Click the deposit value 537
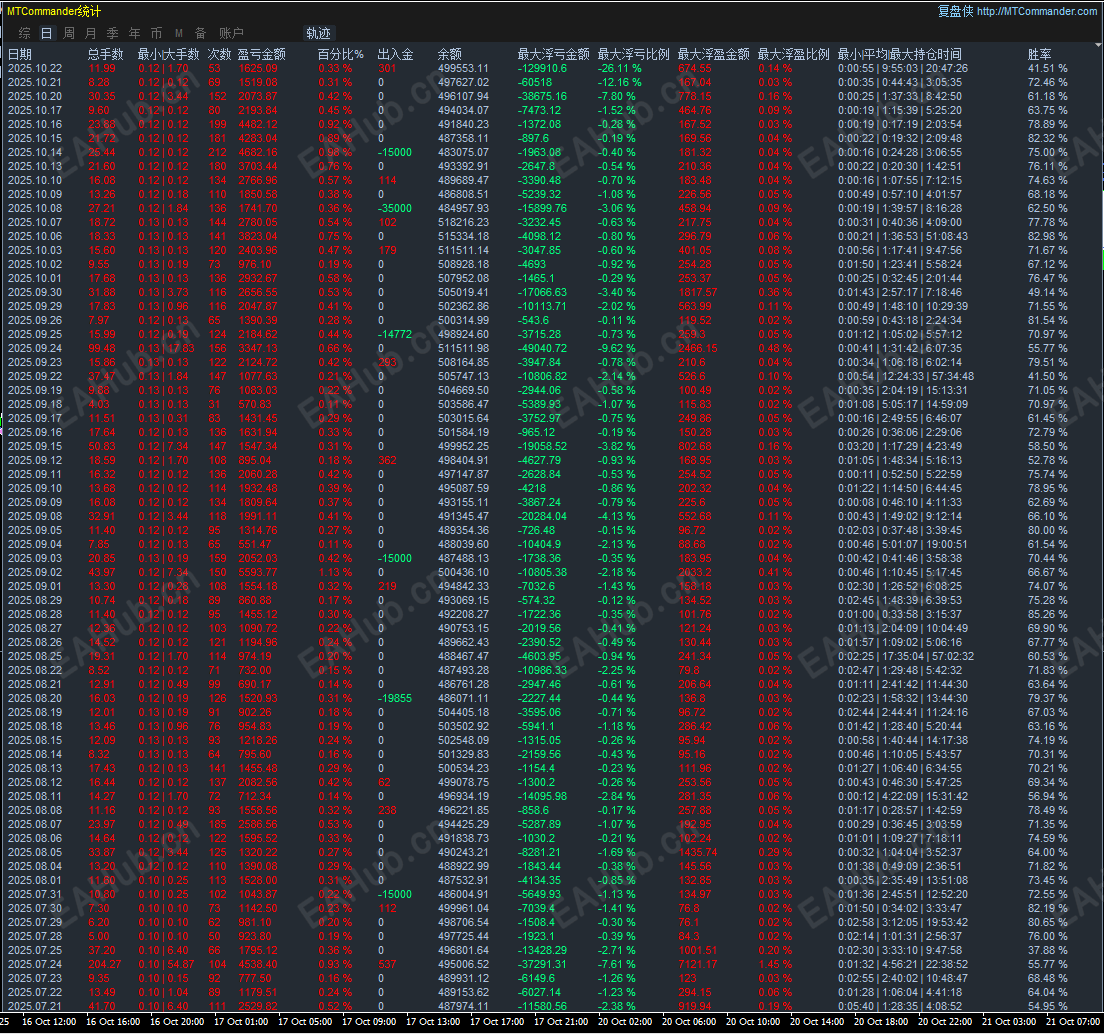Viewport: 1104px width, 1035px height. coord(387,965)
